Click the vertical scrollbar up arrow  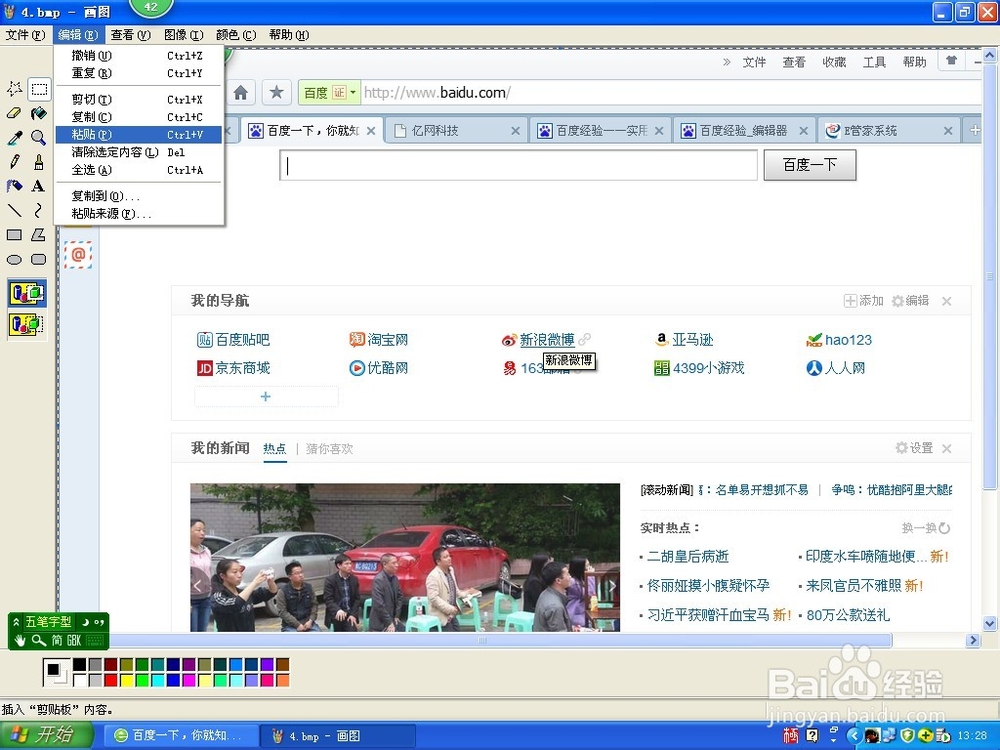(989, 55)
